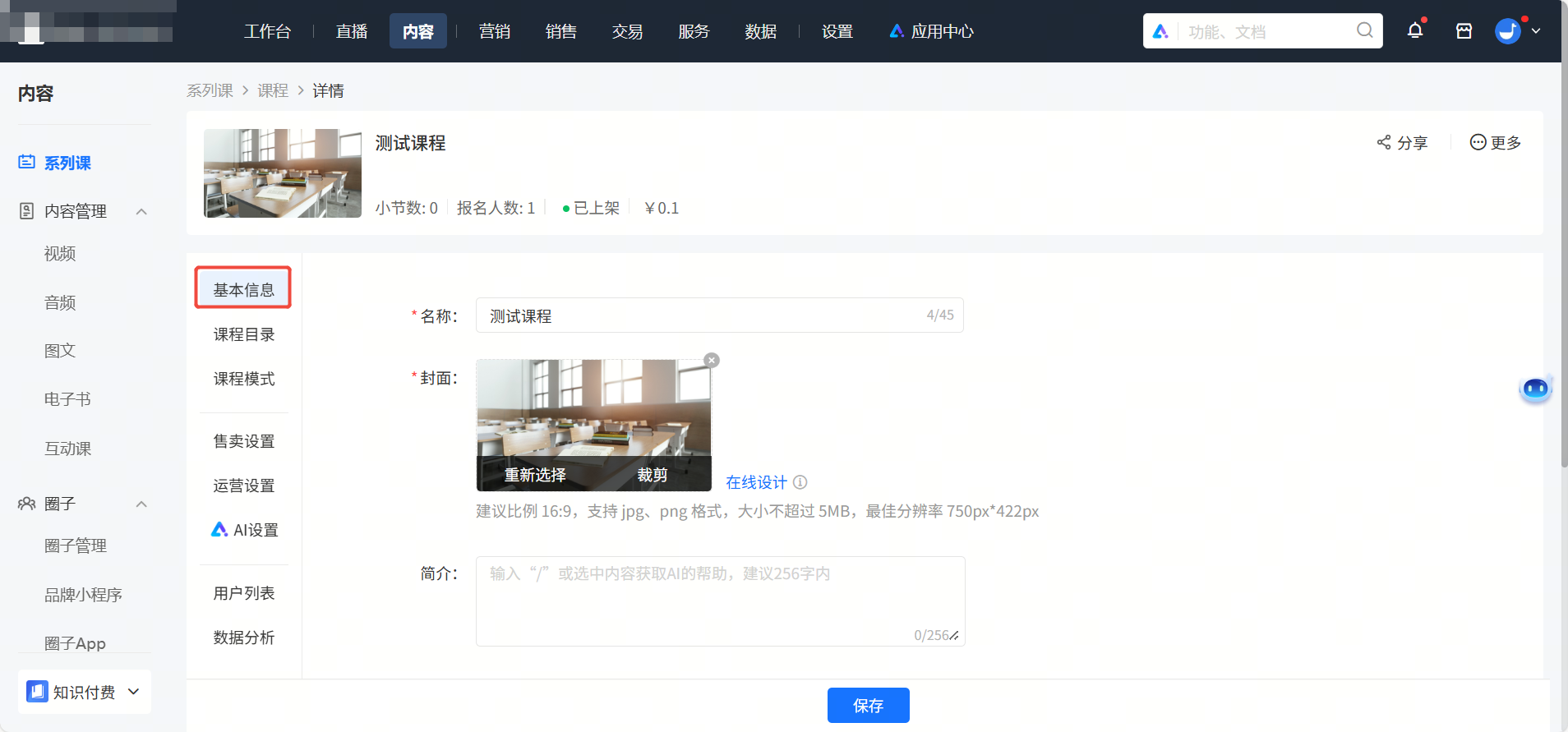Image resolution: width=1568 pixels, height=732 pixels.
Task: Click the search magnifier icon
Action: coord(1365,30)
